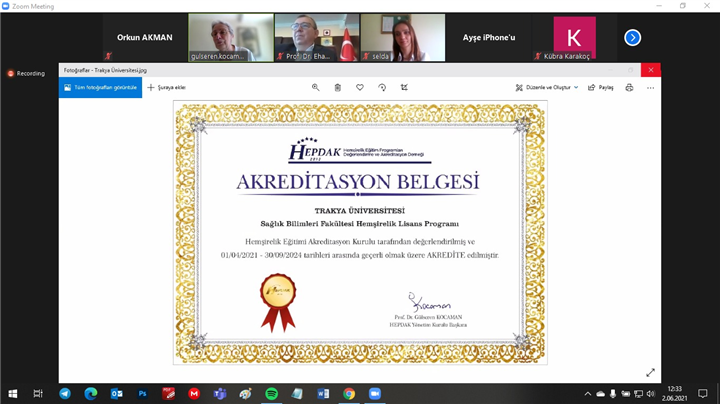Click the network icon in system tray

point(638,393)
